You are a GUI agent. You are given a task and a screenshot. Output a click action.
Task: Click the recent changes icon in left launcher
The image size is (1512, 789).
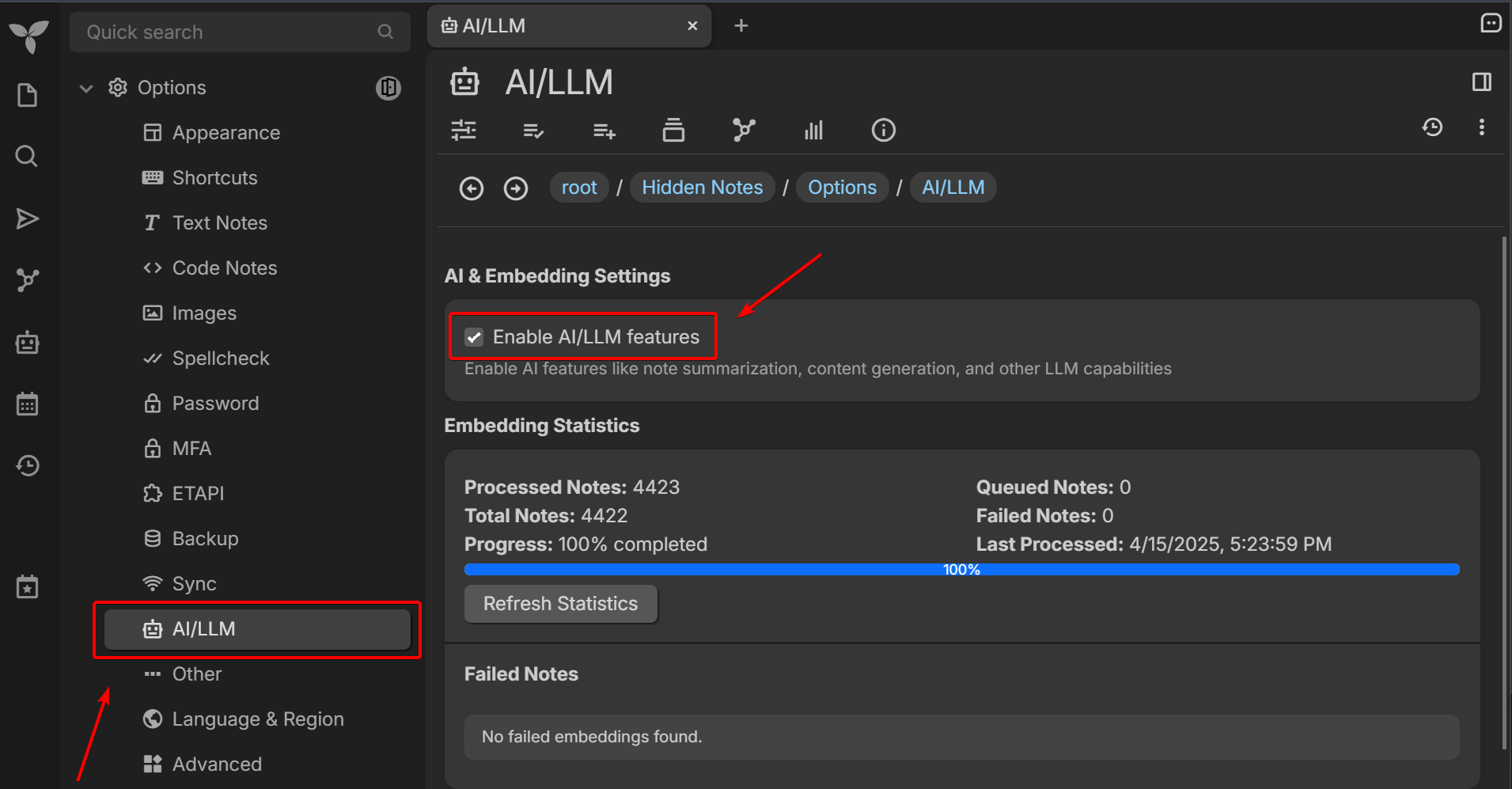click(x=28, y=465)
